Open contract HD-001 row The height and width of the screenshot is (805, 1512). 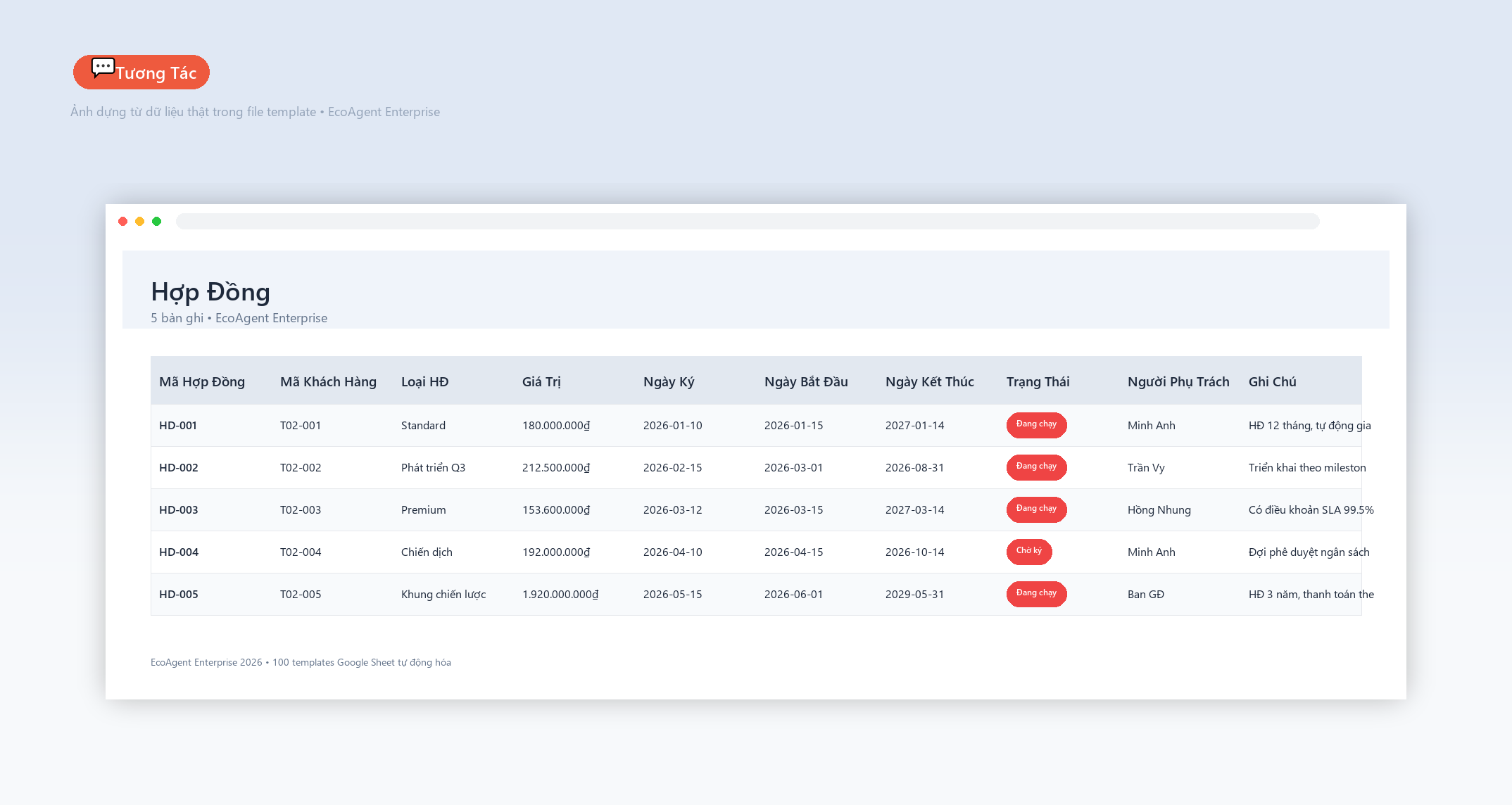(756, 426)
